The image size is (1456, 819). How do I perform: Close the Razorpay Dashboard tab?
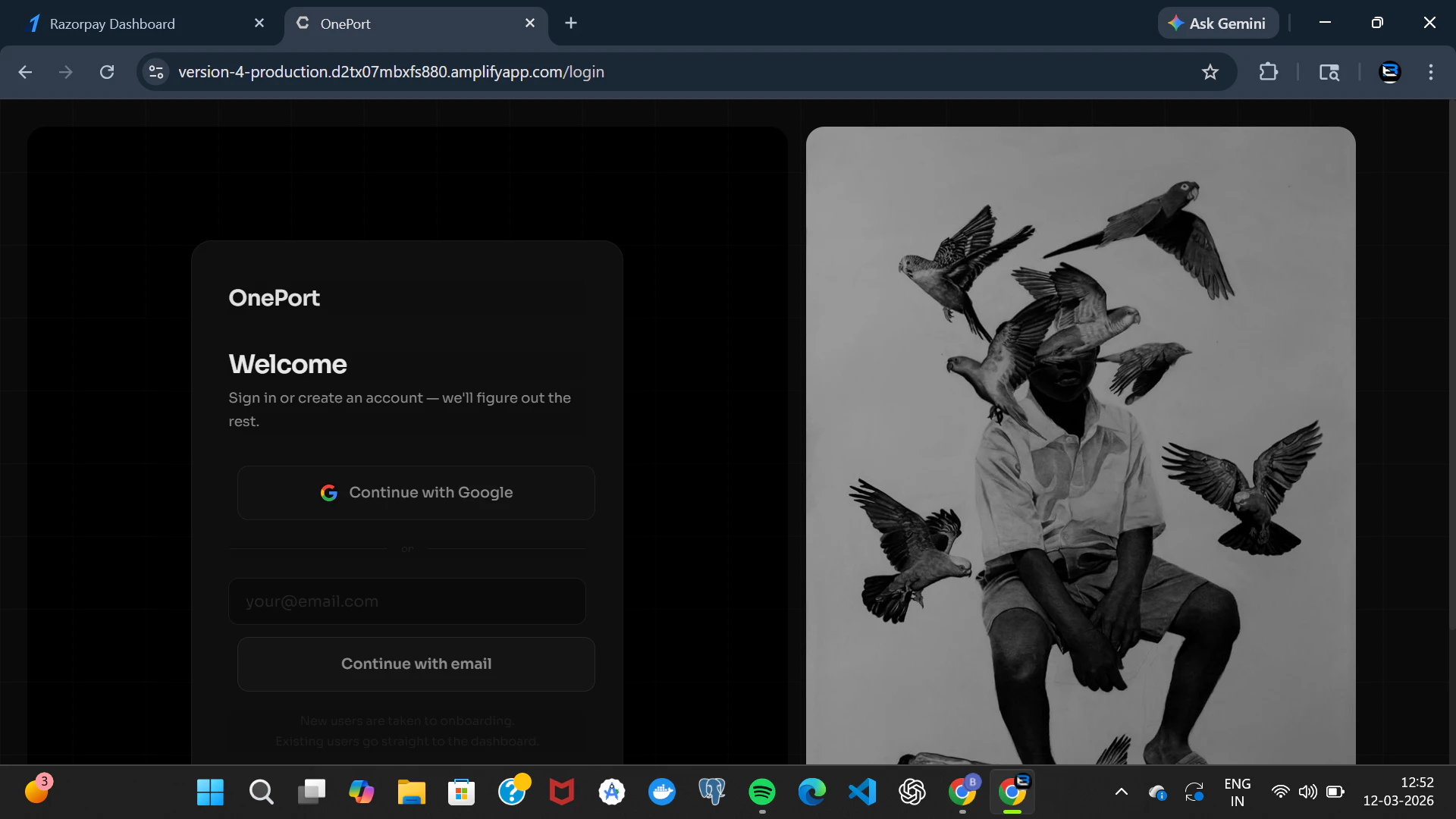(x=259, y=24)
